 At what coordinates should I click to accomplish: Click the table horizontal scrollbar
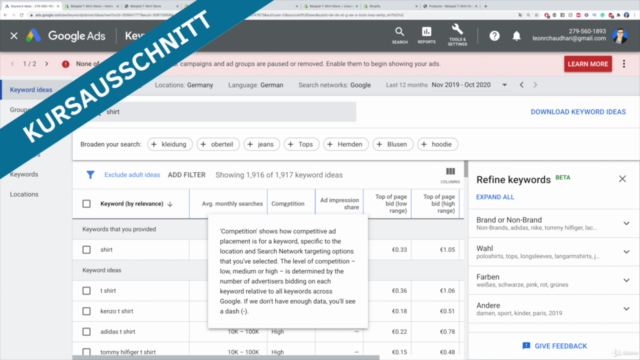[x=226, y=358]
